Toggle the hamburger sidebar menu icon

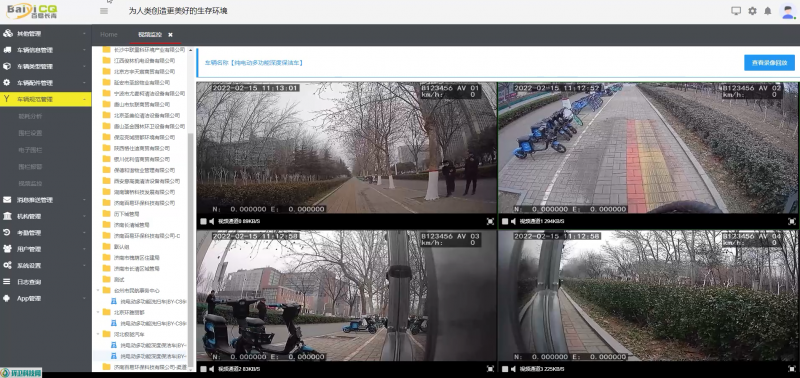tap(104, 11)
